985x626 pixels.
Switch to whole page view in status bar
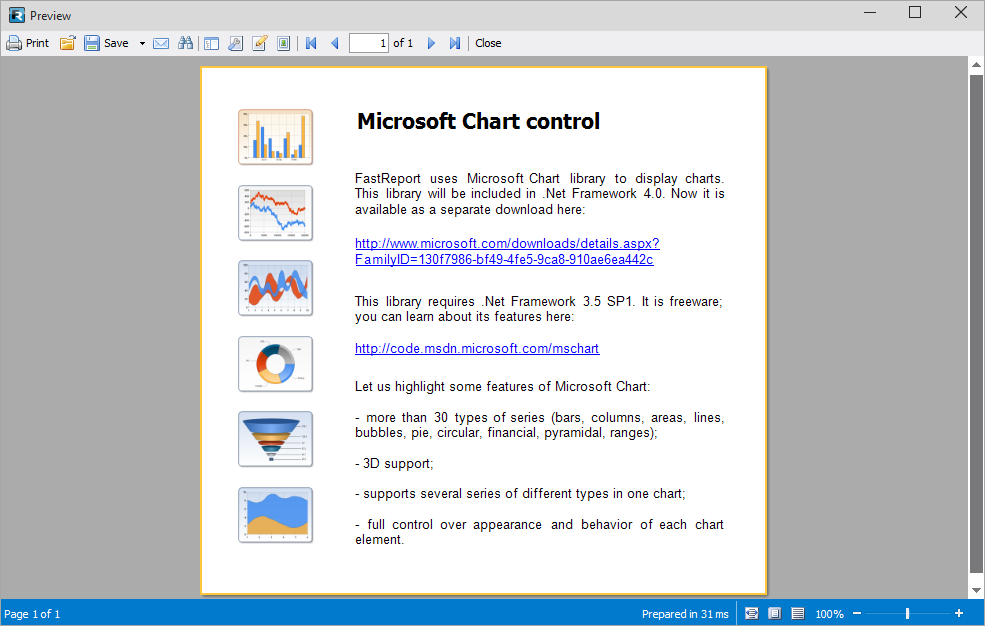[774, 613]
